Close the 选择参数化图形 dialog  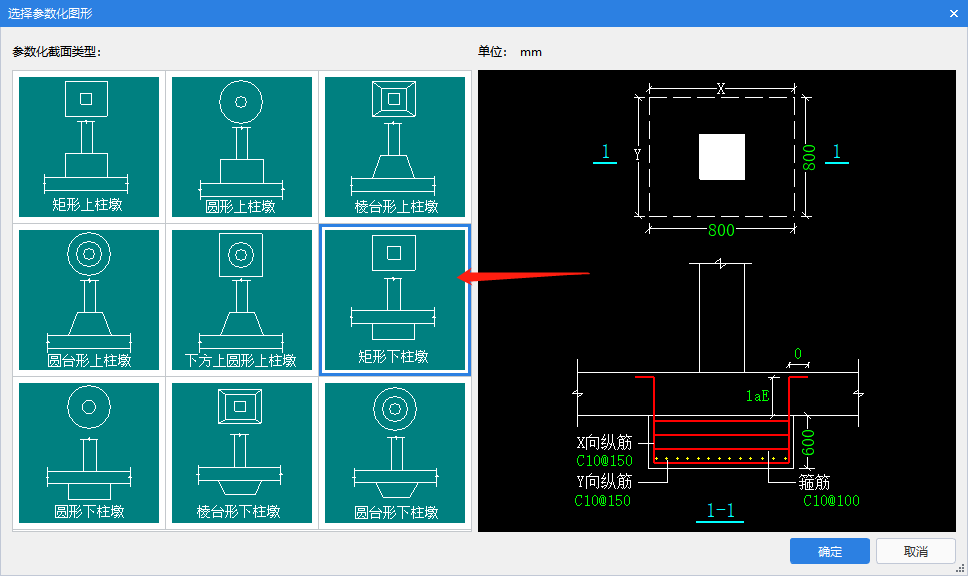pos(954,13)
